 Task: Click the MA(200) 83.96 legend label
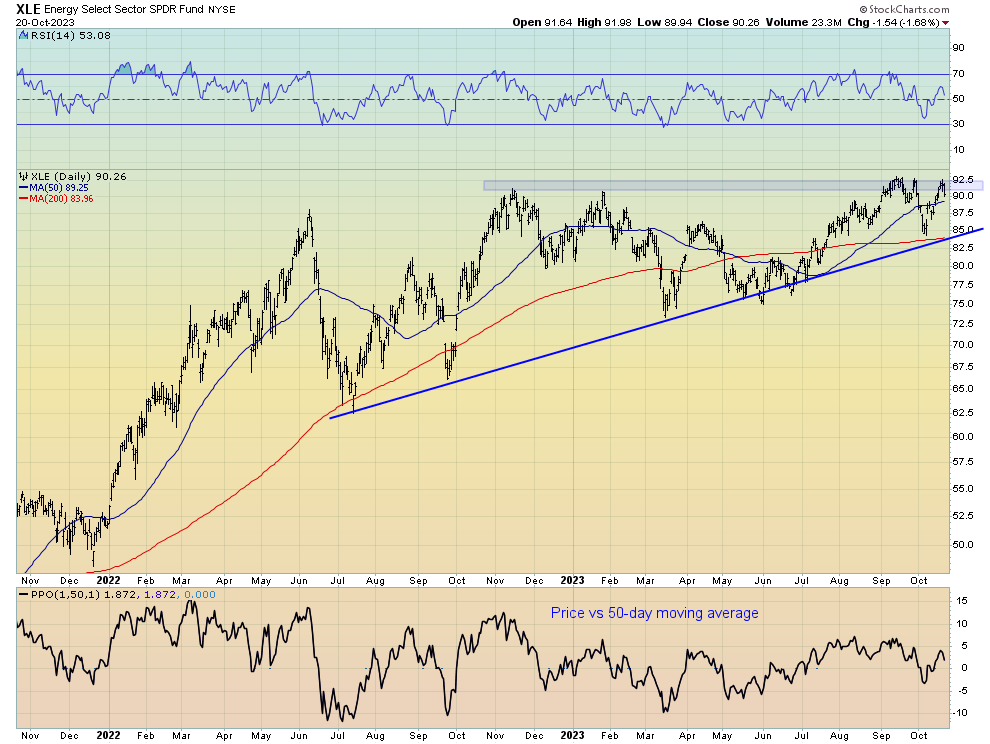[x=61, y=198]
